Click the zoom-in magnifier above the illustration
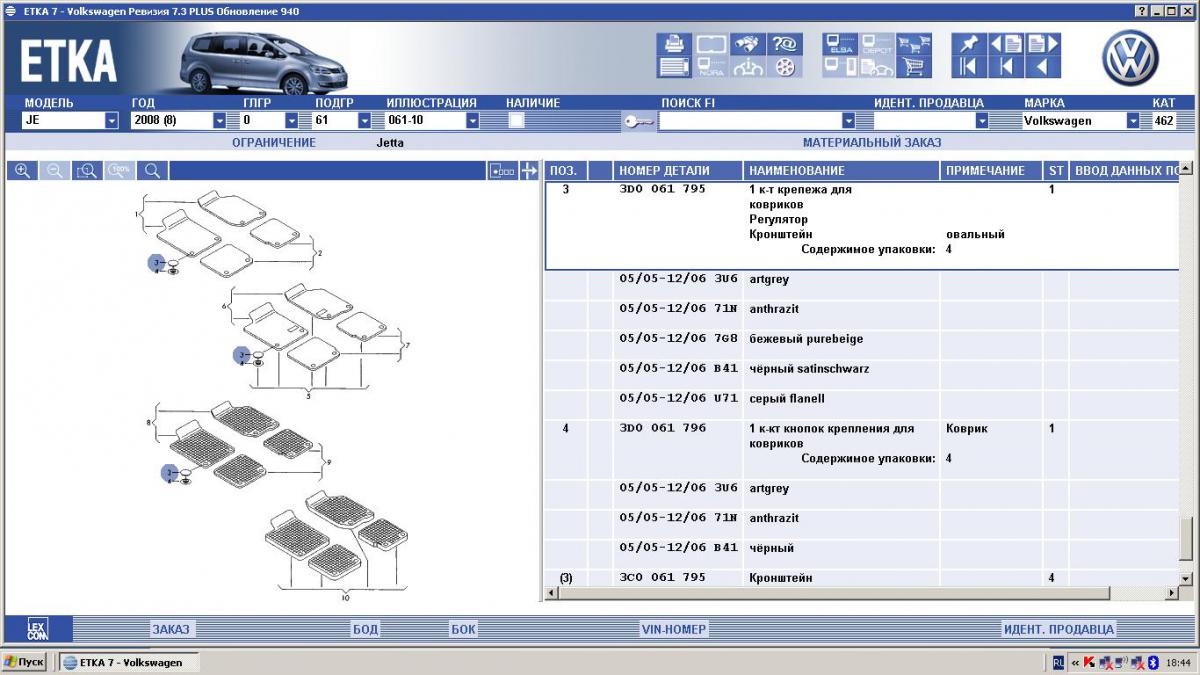This screenshot has width=1200, height=675. click(x=22, y=171)
